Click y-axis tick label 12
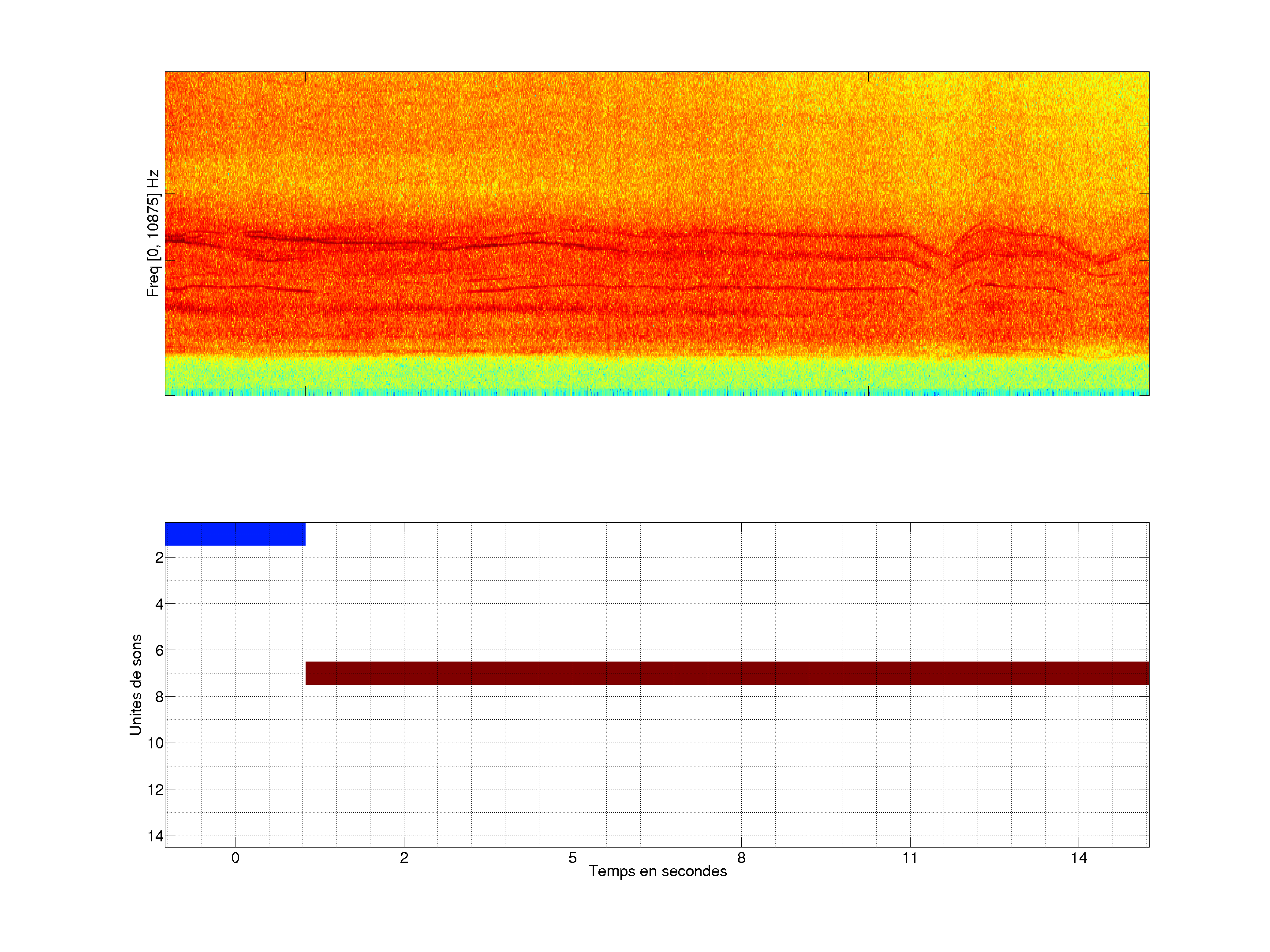Screen dimensions: 1270x952 click(156, 790)
